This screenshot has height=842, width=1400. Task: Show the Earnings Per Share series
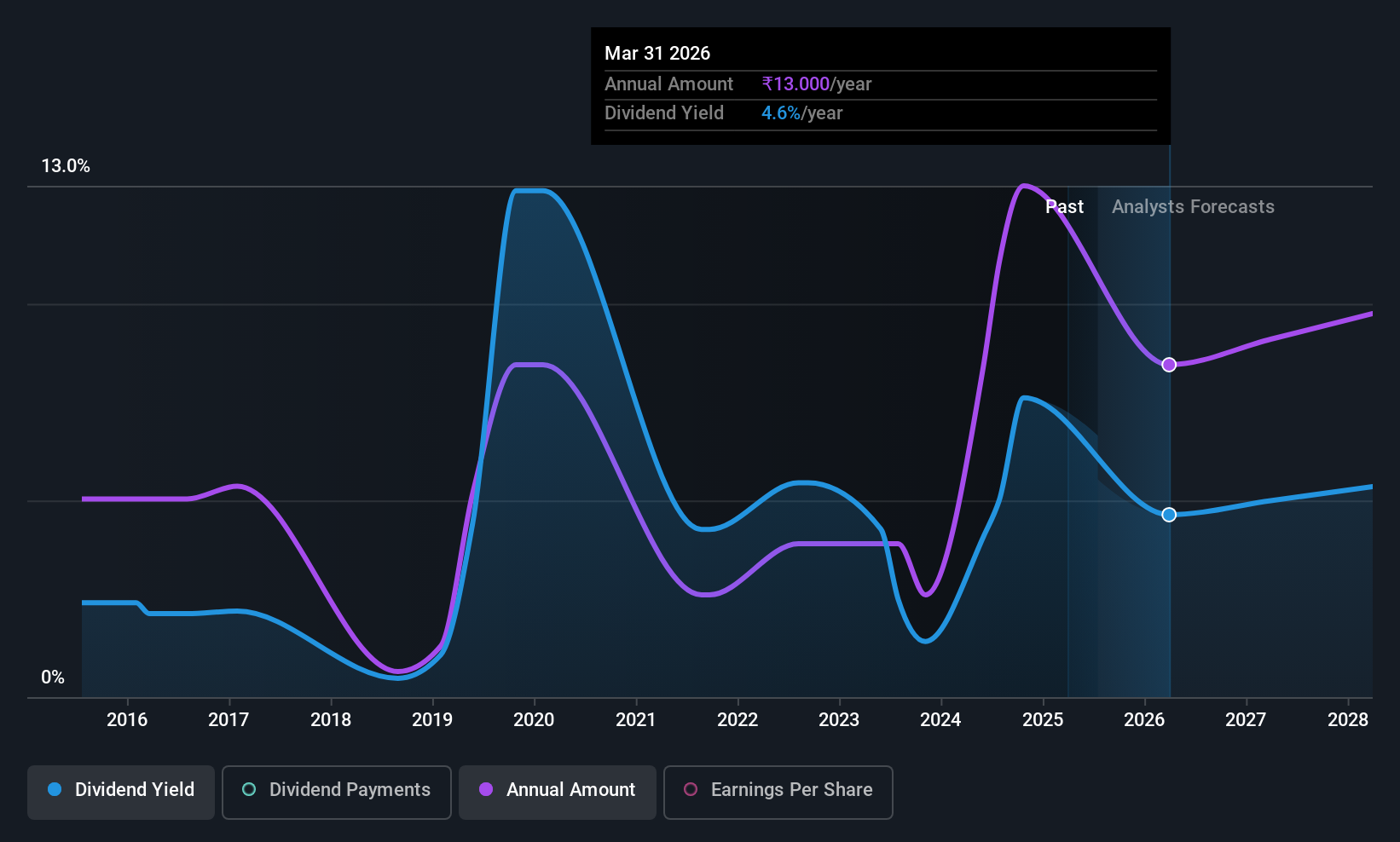pos(778,793)
